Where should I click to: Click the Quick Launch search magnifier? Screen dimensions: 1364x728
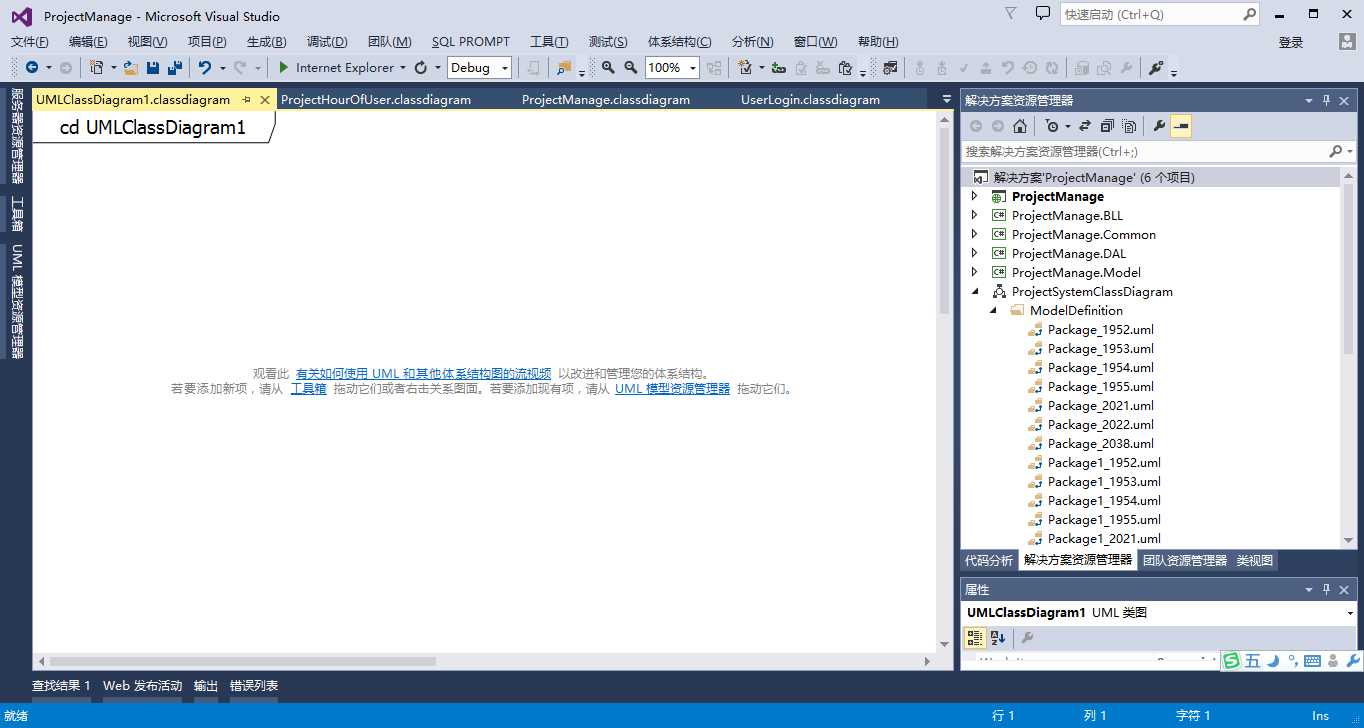point(1250,14)
